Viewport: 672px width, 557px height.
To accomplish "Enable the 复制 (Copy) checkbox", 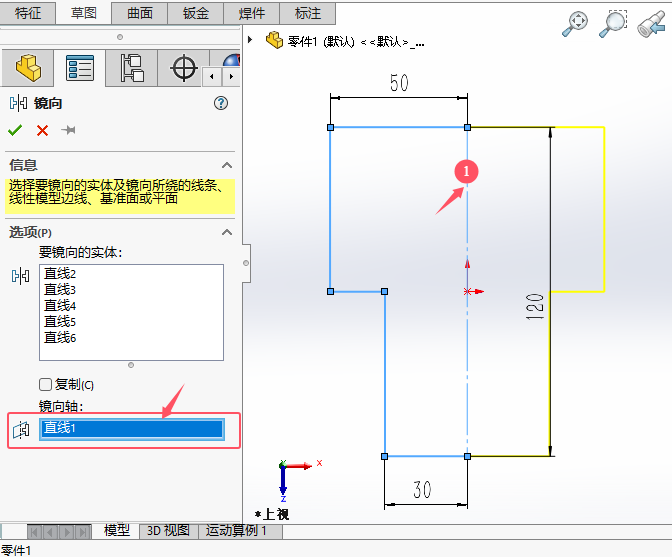I will (45, 384).
